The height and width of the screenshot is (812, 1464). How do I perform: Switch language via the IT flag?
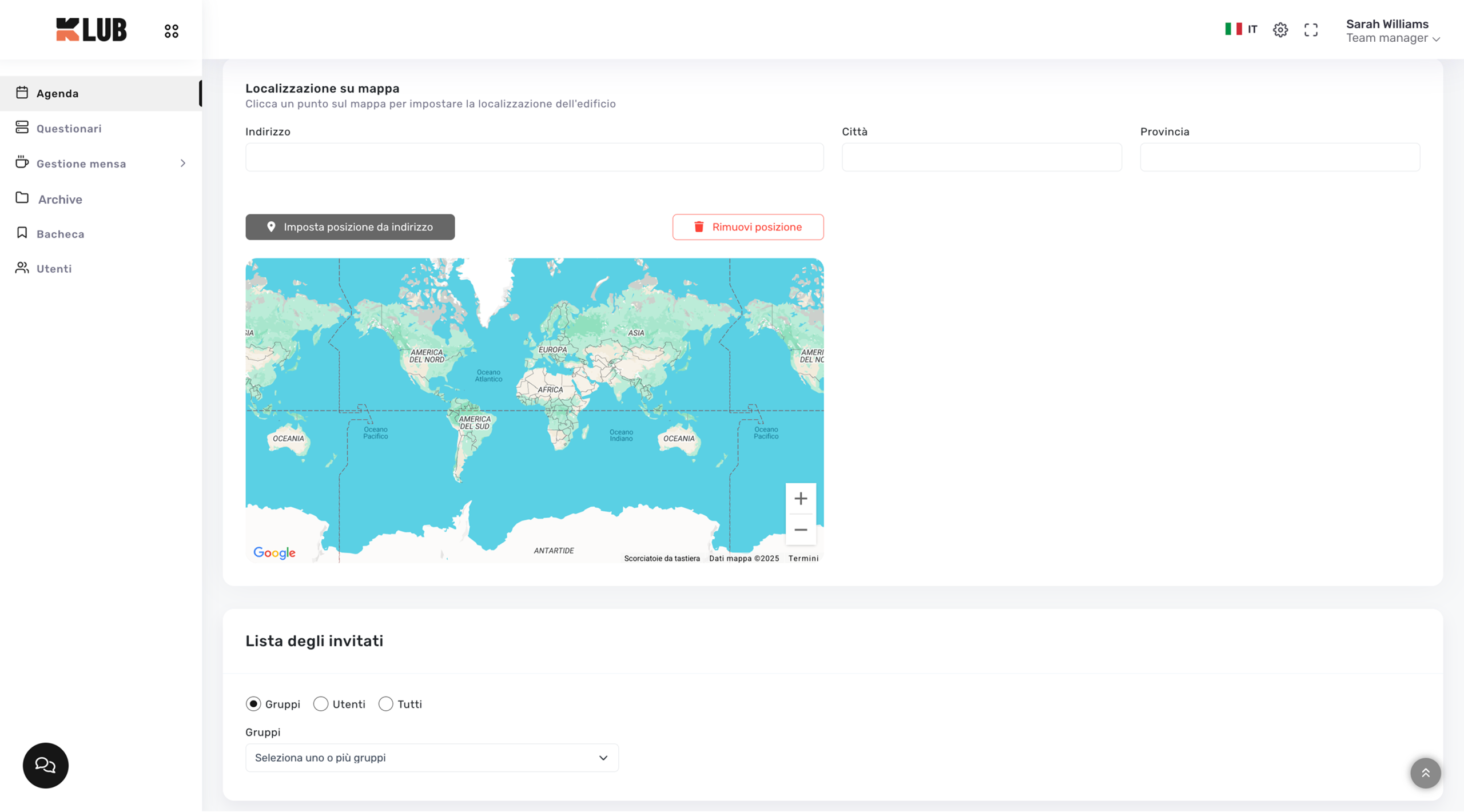1241,29
